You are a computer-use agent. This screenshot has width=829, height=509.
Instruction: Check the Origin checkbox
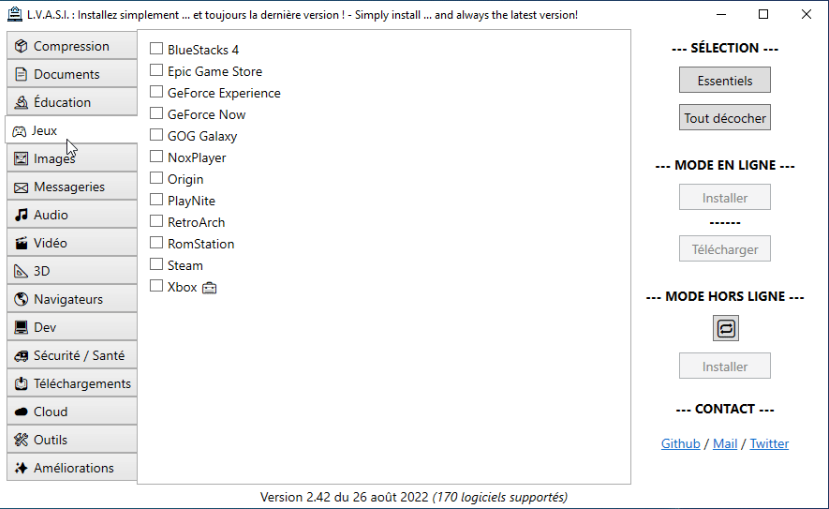click(156, 178)
